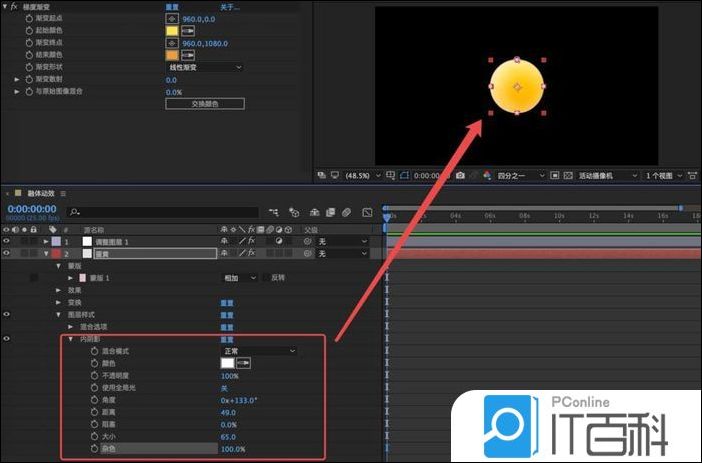Toggle the 反转 checkbox for 蒙版 1
Image resolution: width=702 pixels, height=463 pixels.
266,278
